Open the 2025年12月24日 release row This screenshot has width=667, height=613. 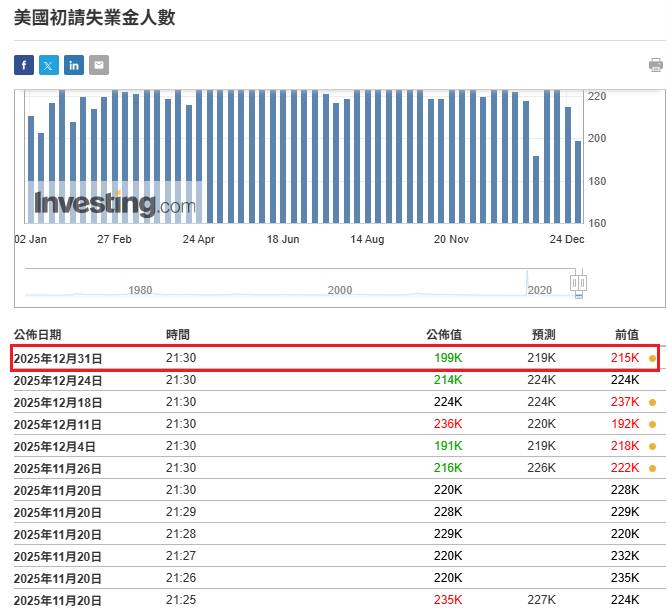(57, 380)
